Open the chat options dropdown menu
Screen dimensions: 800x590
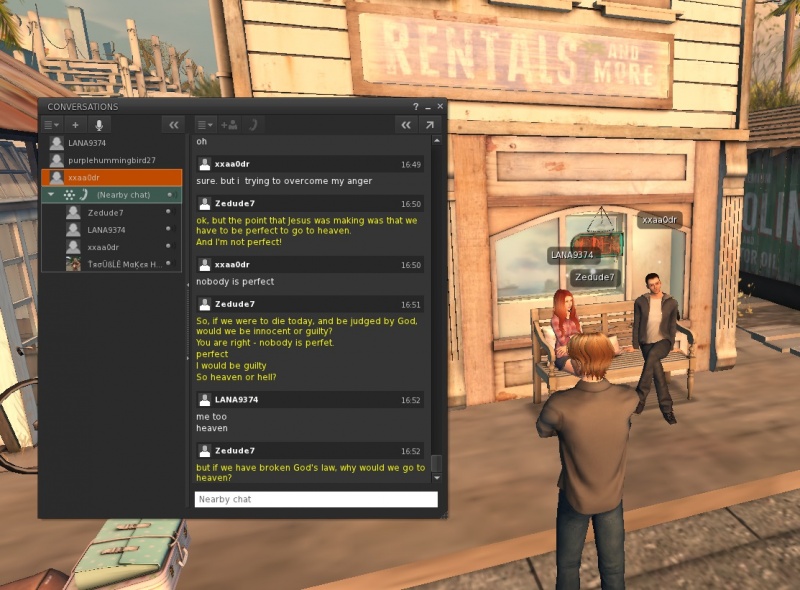pyautogui.click(x=204, y=125)
